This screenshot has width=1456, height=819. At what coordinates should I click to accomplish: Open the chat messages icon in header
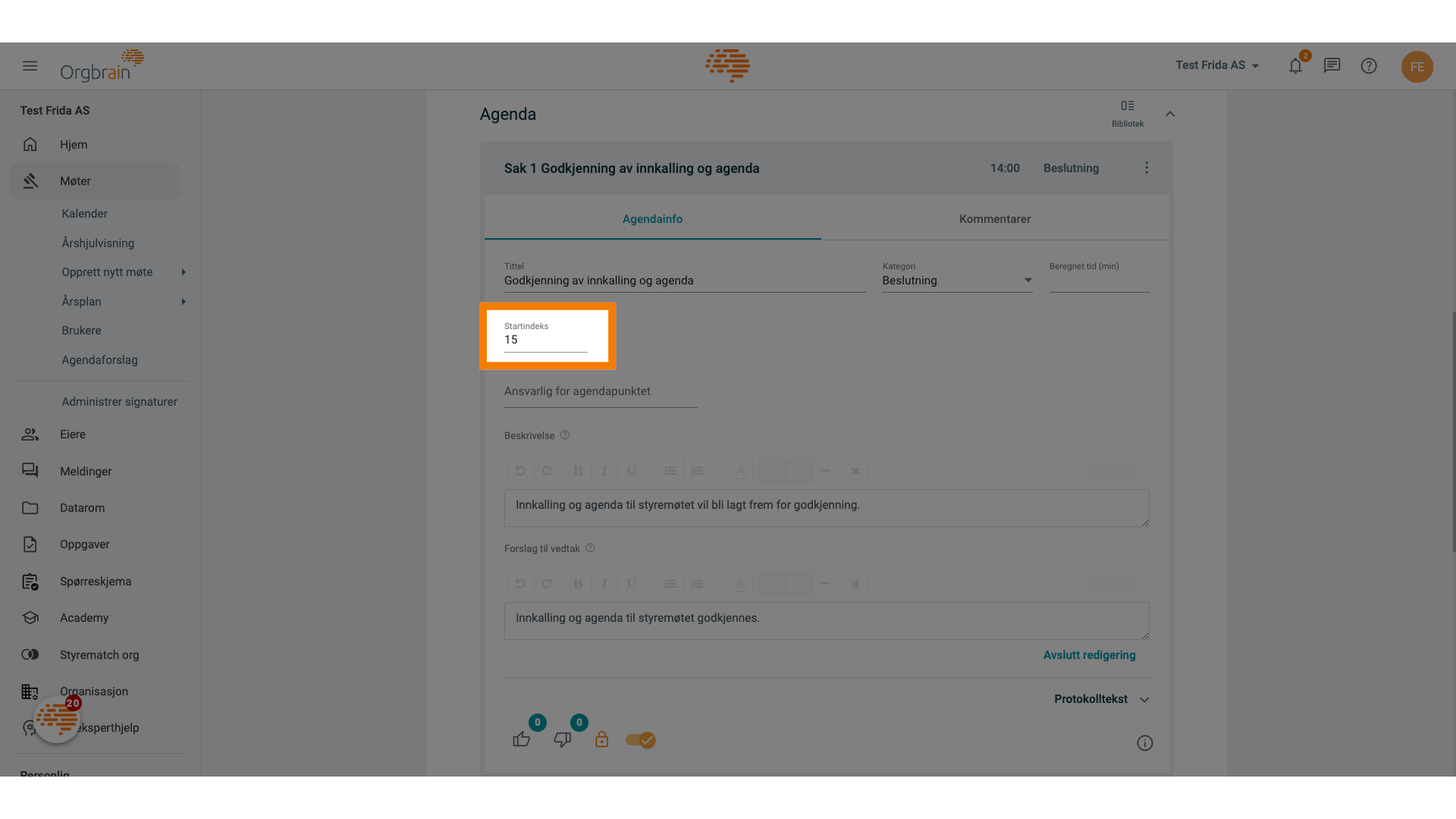[1332, 66]
